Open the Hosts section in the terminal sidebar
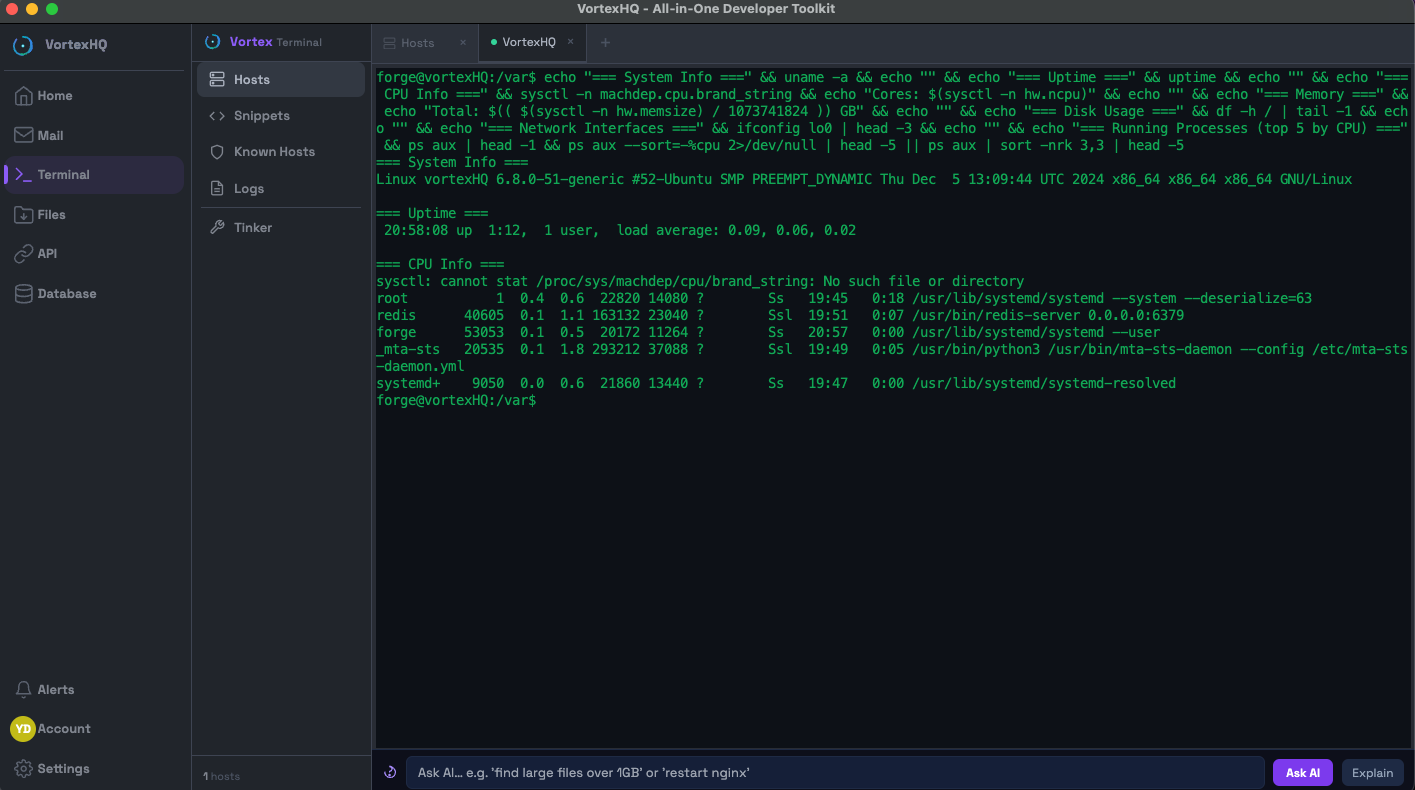This screenshot has height=790, width=1415. point(249,78)
